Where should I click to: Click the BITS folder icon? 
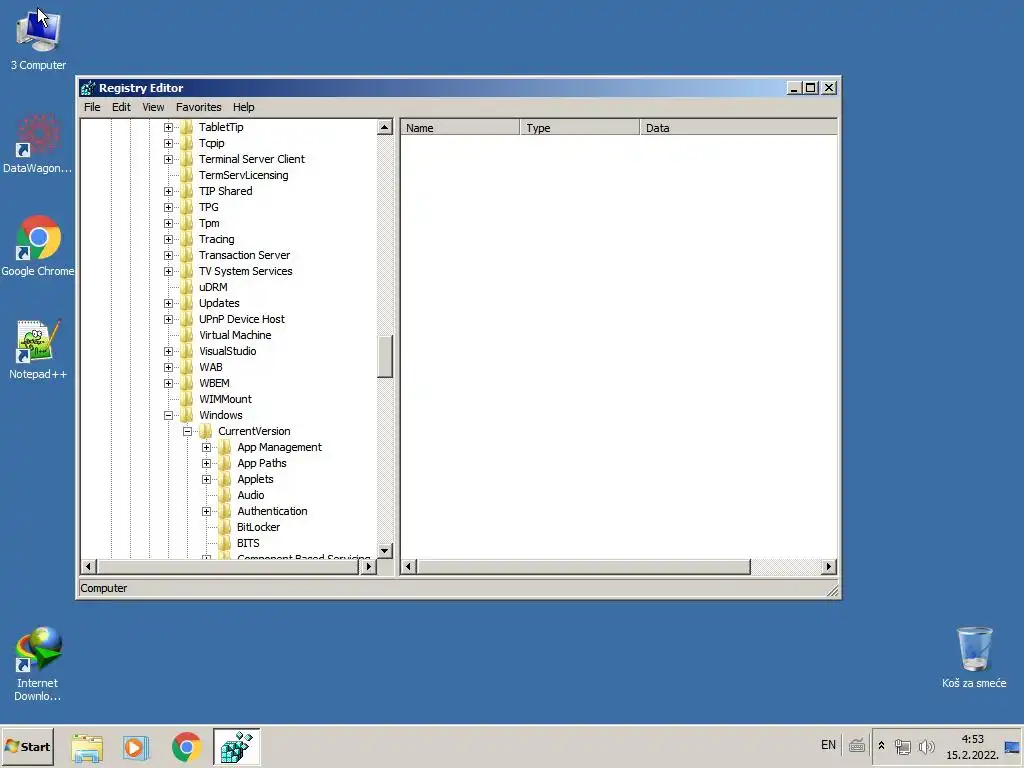(x=225, y=543)
